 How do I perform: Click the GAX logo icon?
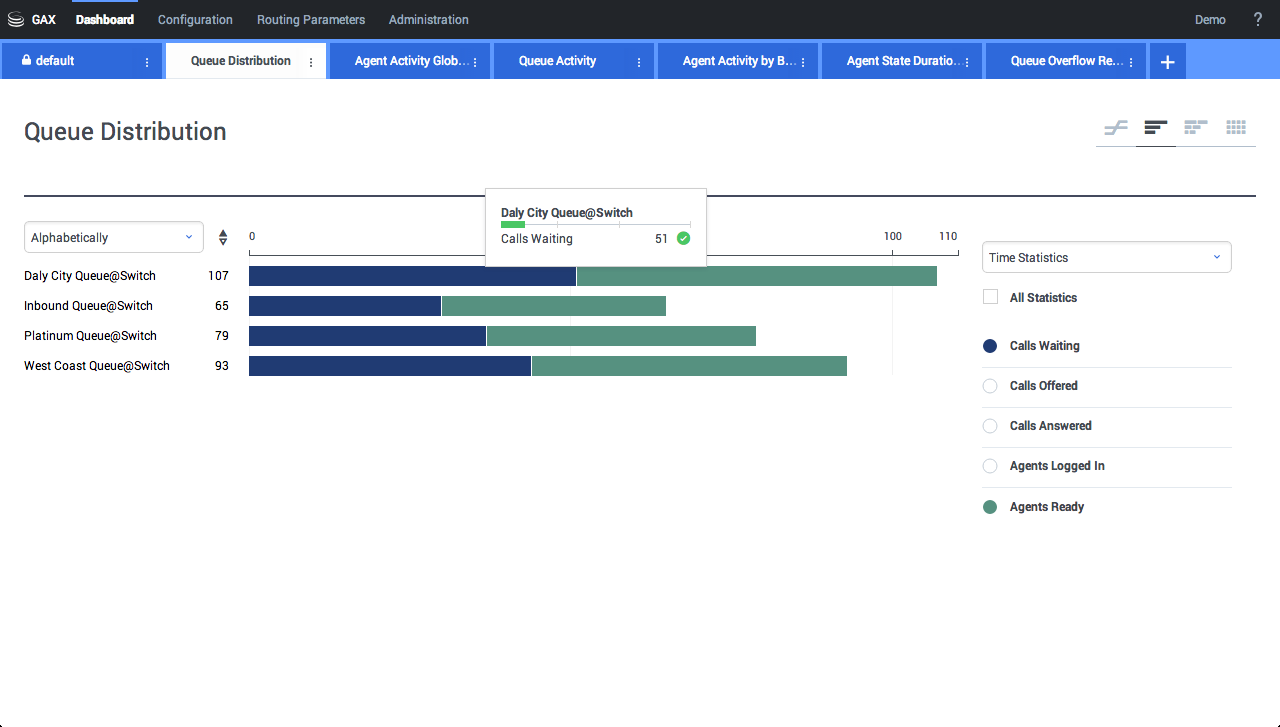pyautogui.click(x=16, y=20)
